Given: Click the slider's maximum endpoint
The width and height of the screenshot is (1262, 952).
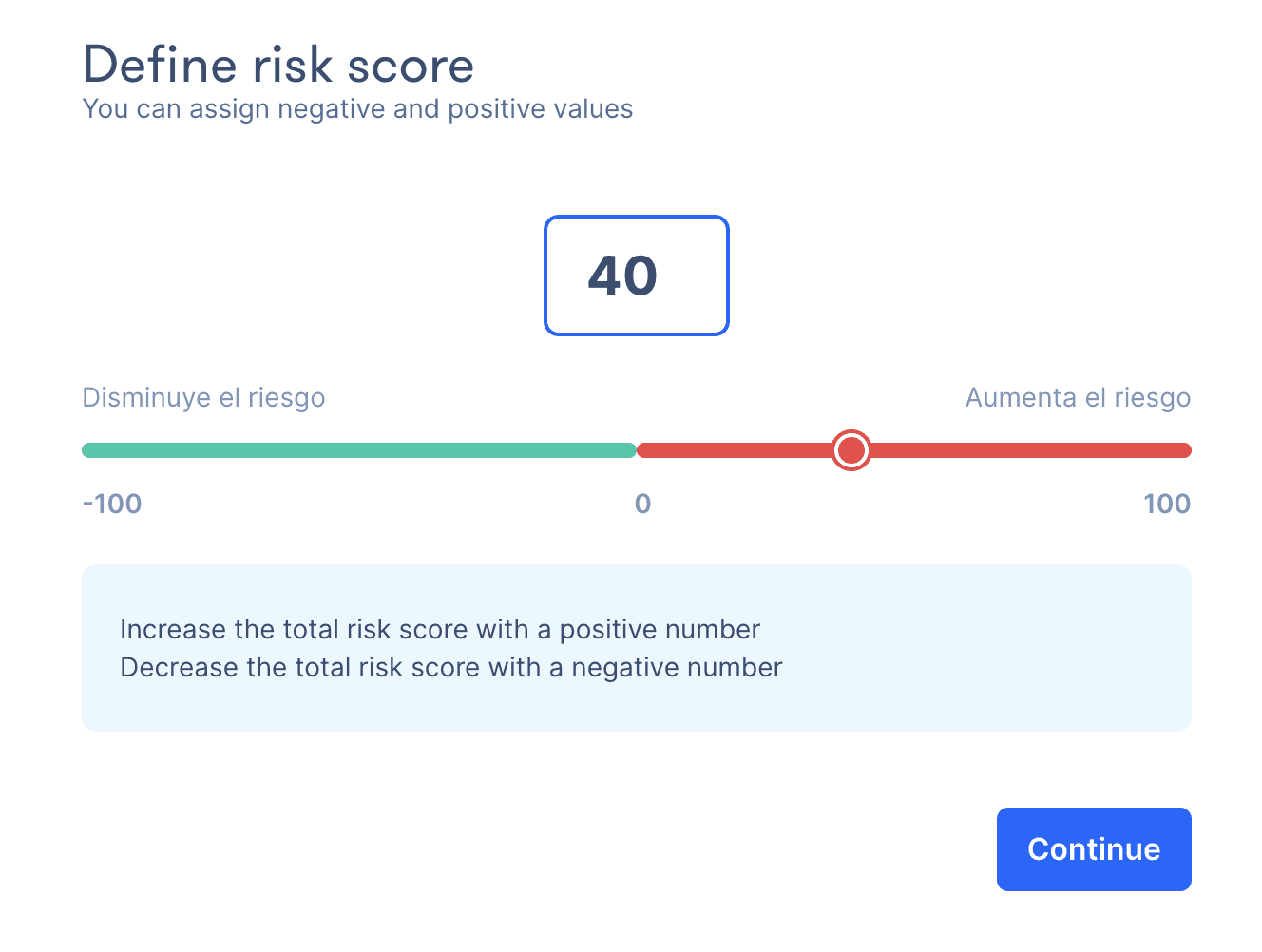Looking at the screenshot, I should tap(1186, 449).
